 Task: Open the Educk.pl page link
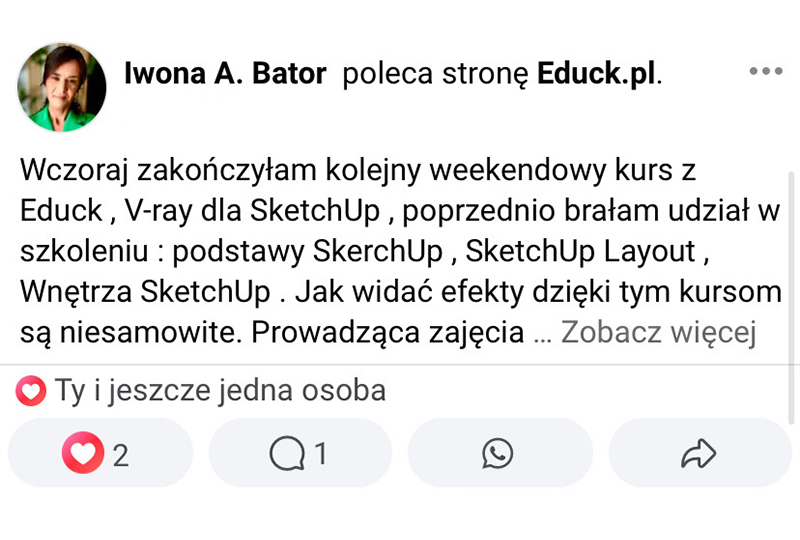tap(598, 73)
